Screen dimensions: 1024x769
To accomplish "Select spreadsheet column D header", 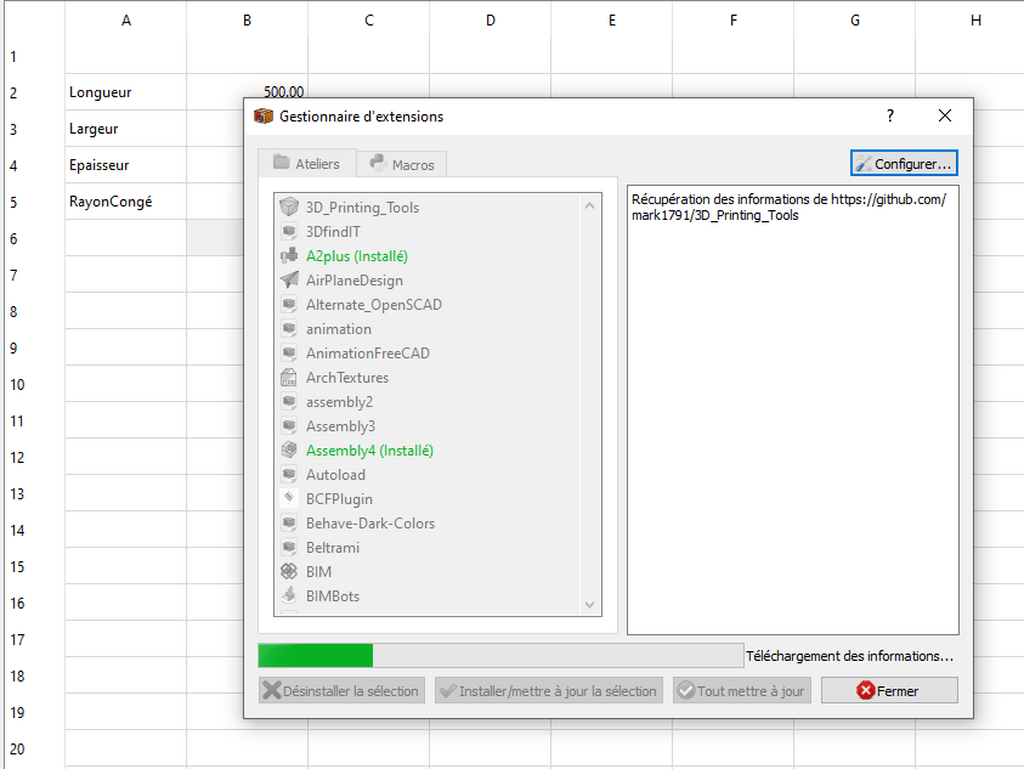I will coord(490,20).
